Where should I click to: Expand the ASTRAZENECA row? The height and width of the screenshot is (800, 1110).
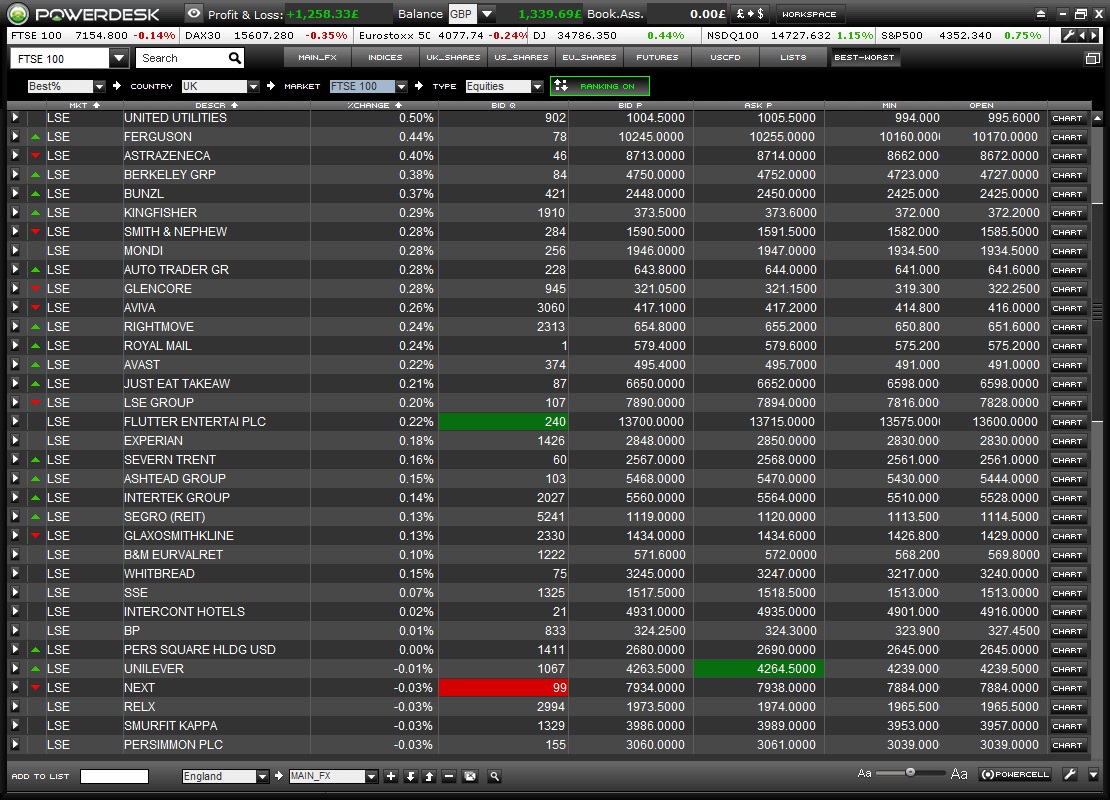[15, 156]
